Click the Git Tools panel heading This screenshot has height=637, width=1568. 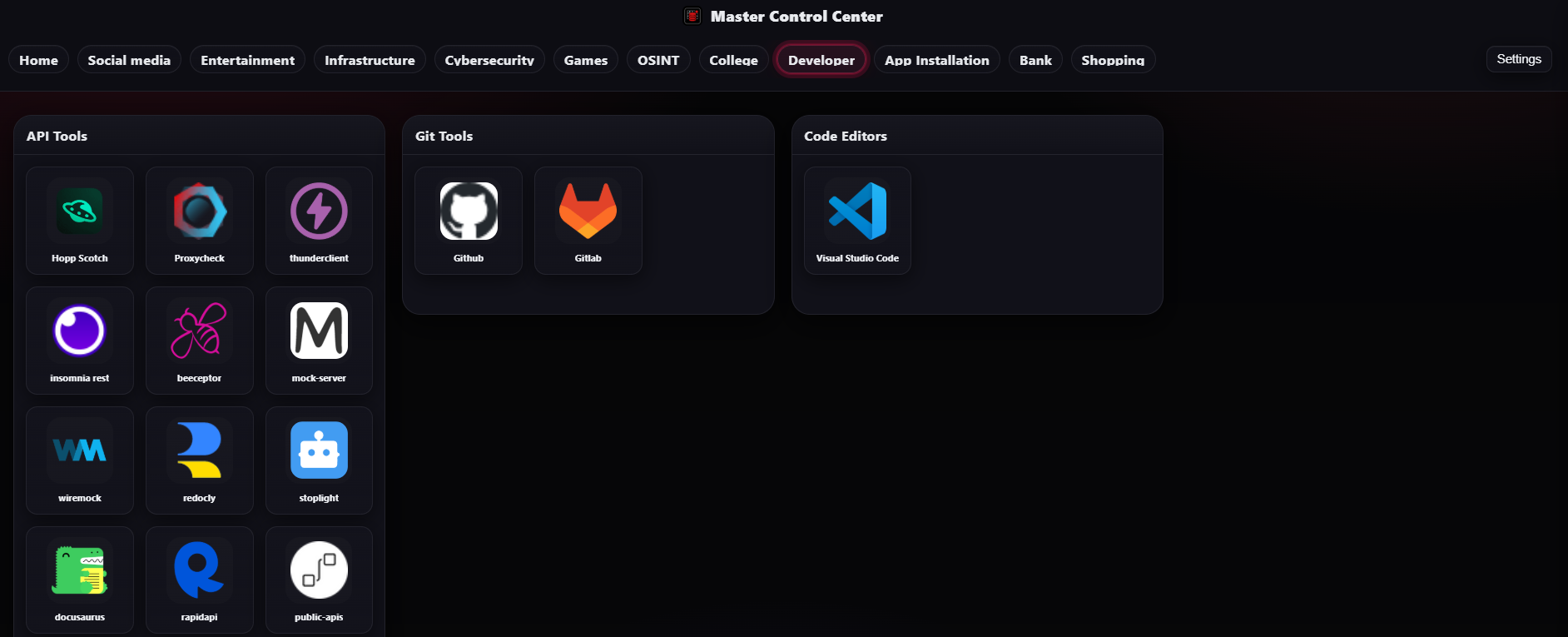(x=444, y=136)
